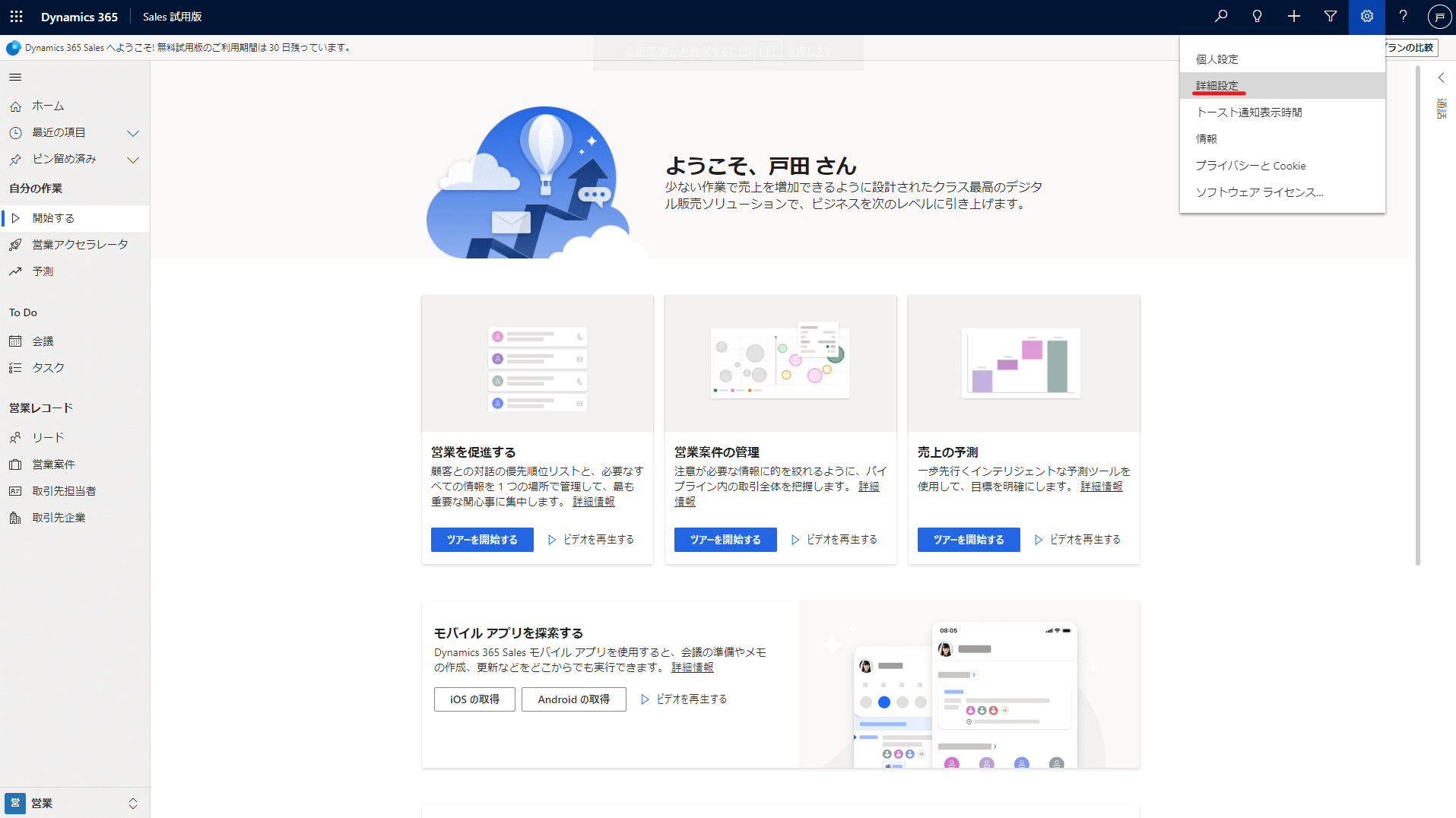Open the app launcher waffle icon
The height and width of the screenshot is (818, 1456).
(x=17, y=17)
